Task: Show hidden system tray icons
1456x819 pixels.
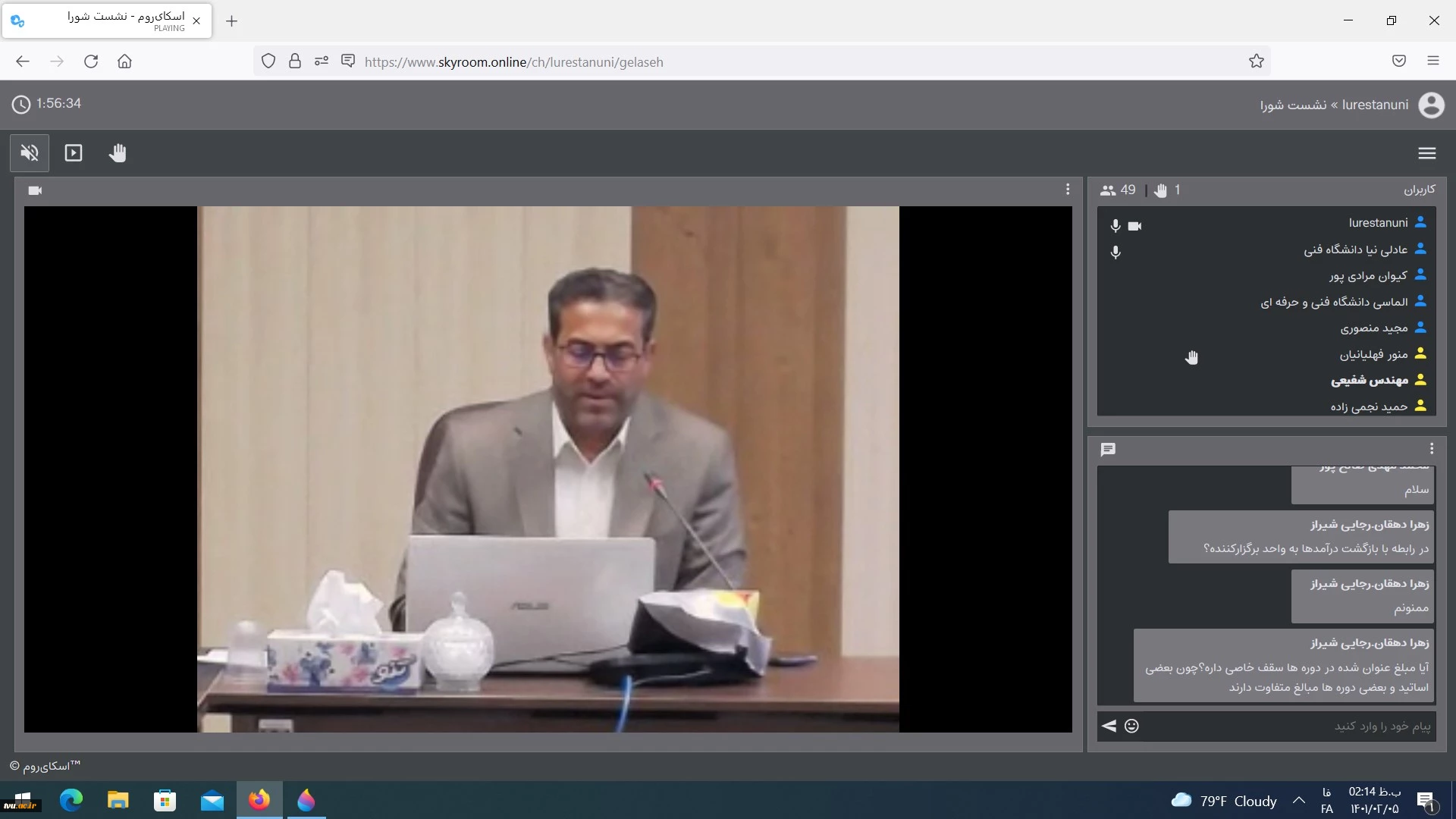Action: point(1299,800)
